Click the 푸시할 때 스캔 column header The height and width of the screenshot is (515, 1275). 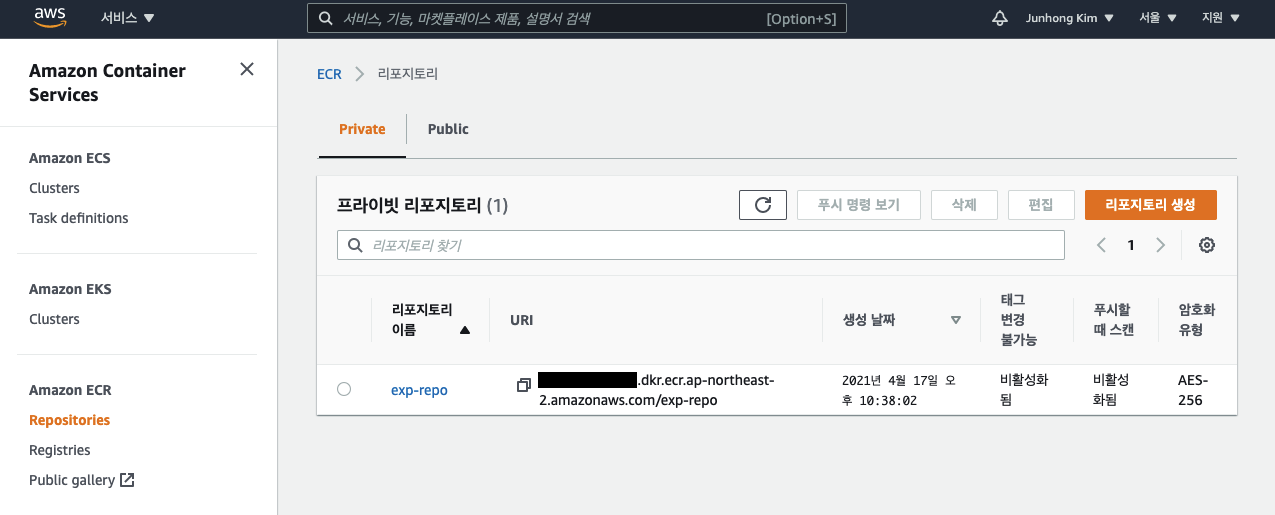point(1115,320)
